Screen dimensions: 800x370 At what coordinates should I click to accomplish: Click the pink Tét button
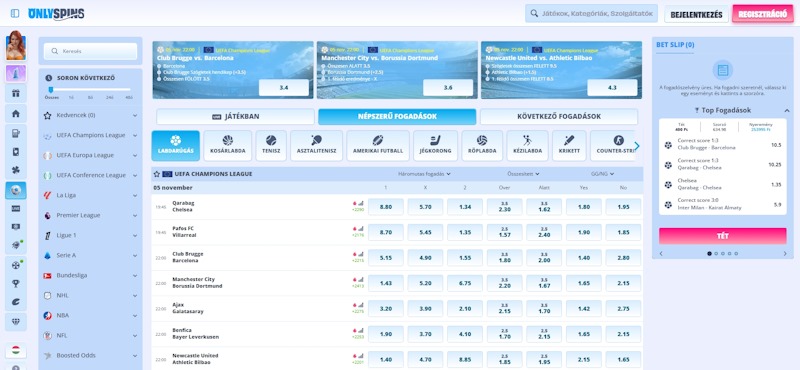722,236
